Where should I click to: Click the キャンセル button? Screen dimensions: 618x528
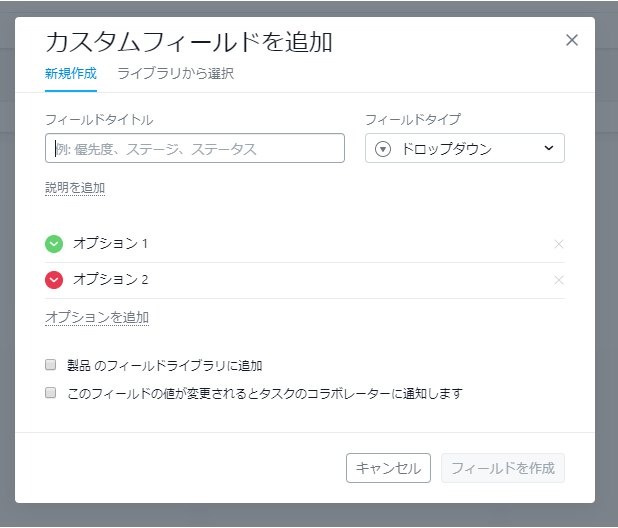coord(388,468)
